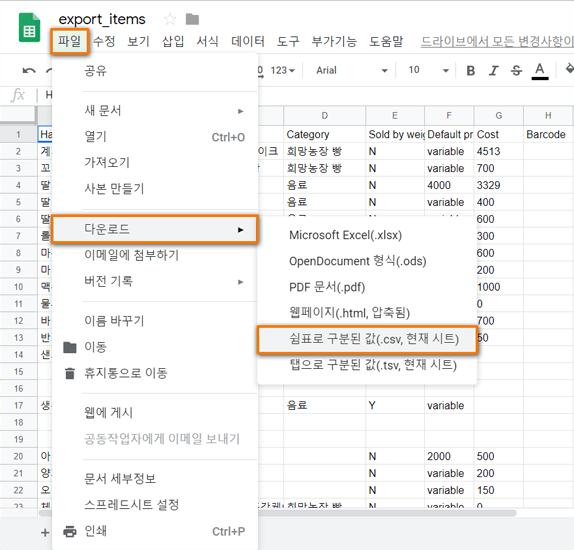Open the 파일 menu
574x550 pixels.
pyautogui.click(x=69, y=41)
